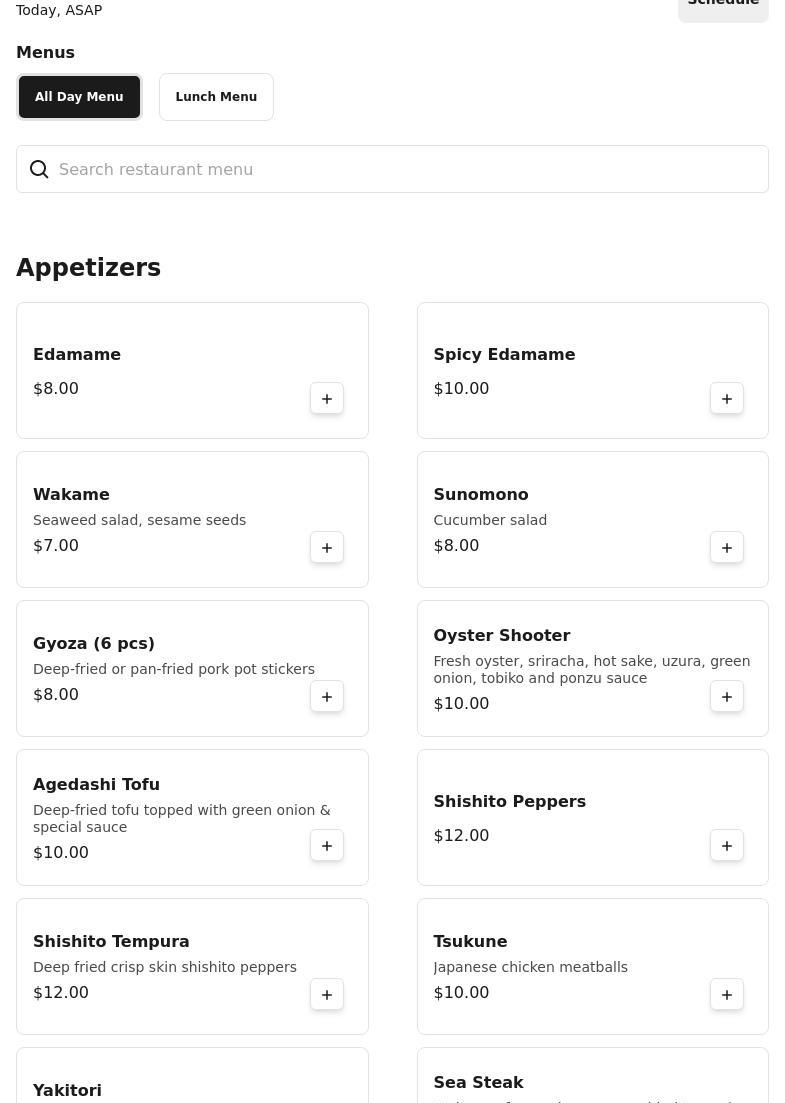Click the Shishito Tempura item title
785x1103 pixels.
[x=111, y=942]
